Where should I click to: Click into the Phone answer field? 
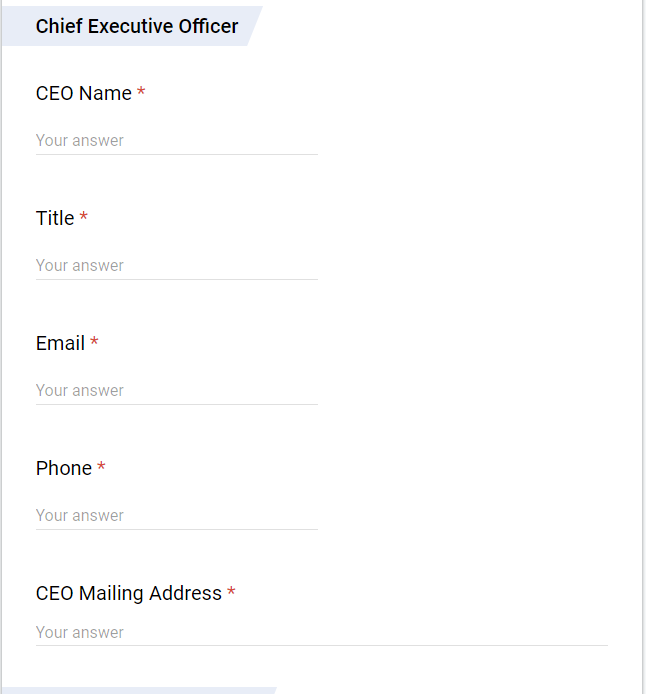pos(176,515)
